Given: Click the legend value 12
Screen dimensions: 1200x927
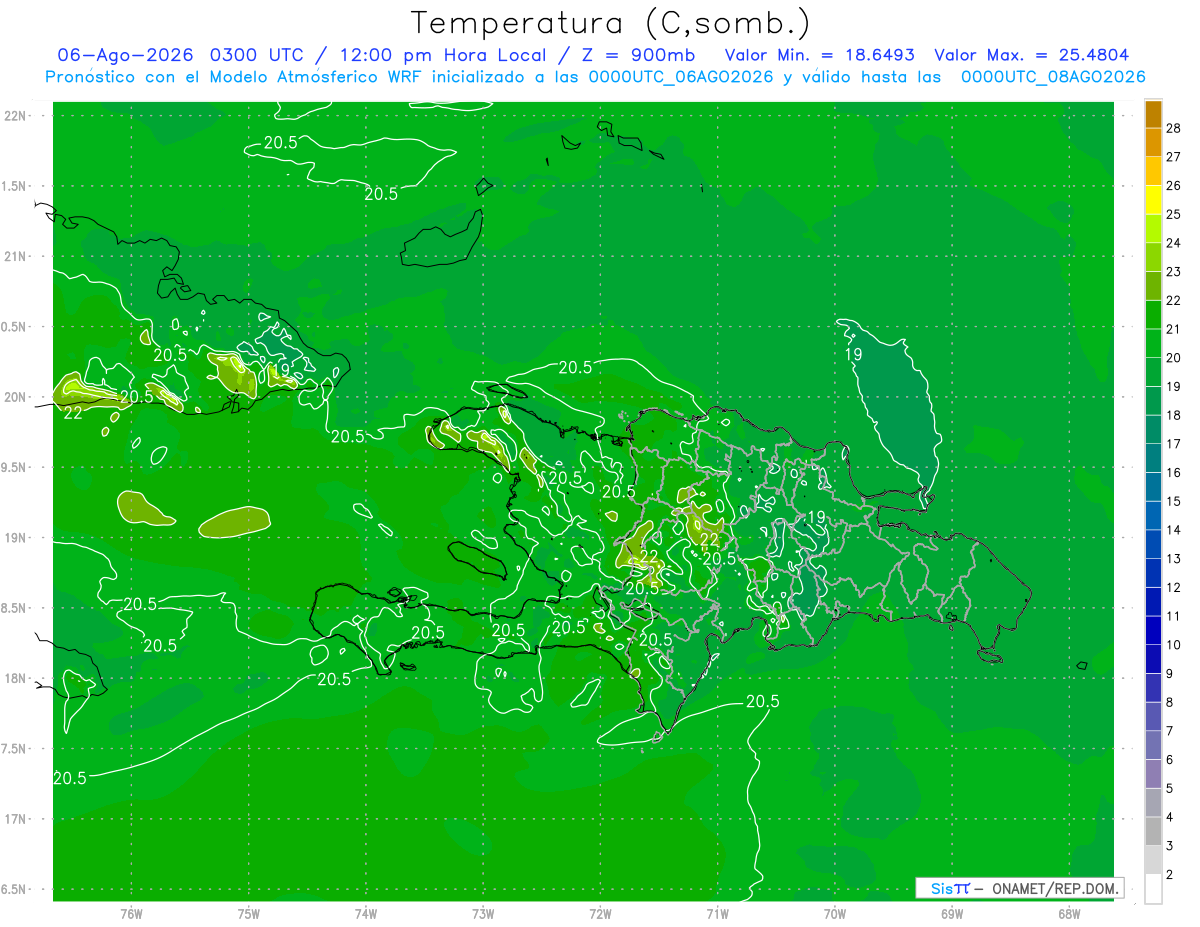Looking at the screenshot, I should pyautogui.click(x=1174, y=588).
